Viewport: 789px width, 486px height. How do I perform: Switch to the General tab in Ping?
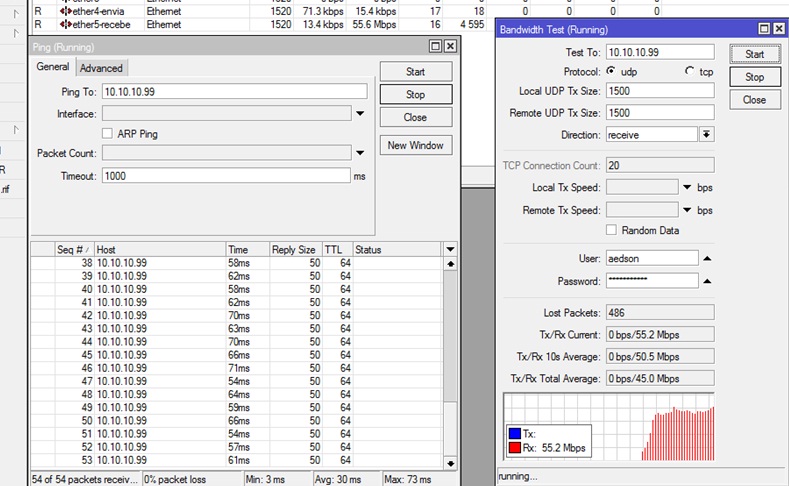(x=53, y=67)
